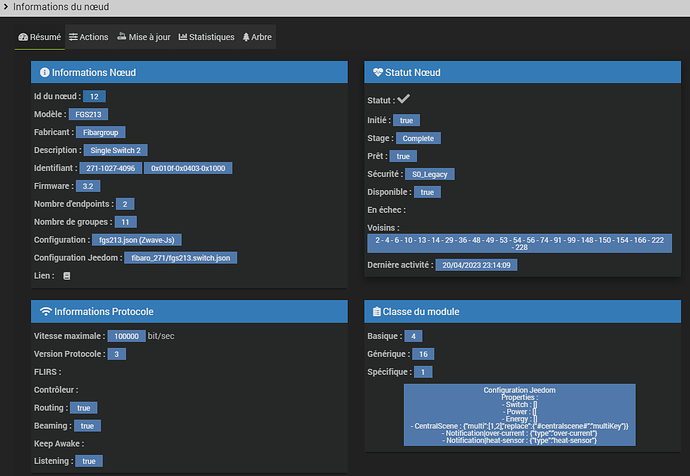The image size is (690, 476).
Task: Click the Dernière activité date badge
Action: tap(477, 265)
